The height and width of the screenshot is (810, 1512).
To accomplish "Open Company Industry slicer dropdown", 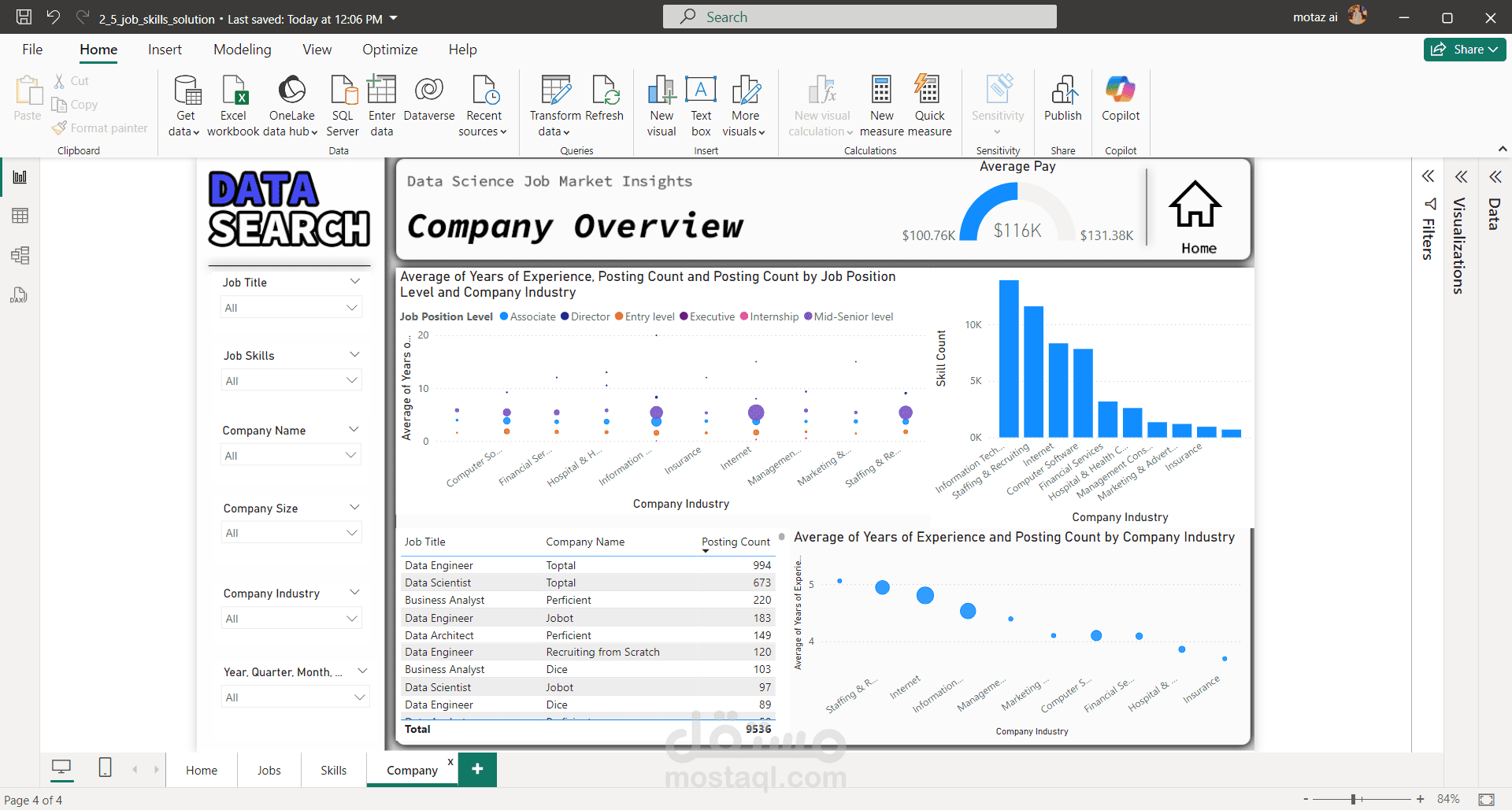I will click(291, 619).
